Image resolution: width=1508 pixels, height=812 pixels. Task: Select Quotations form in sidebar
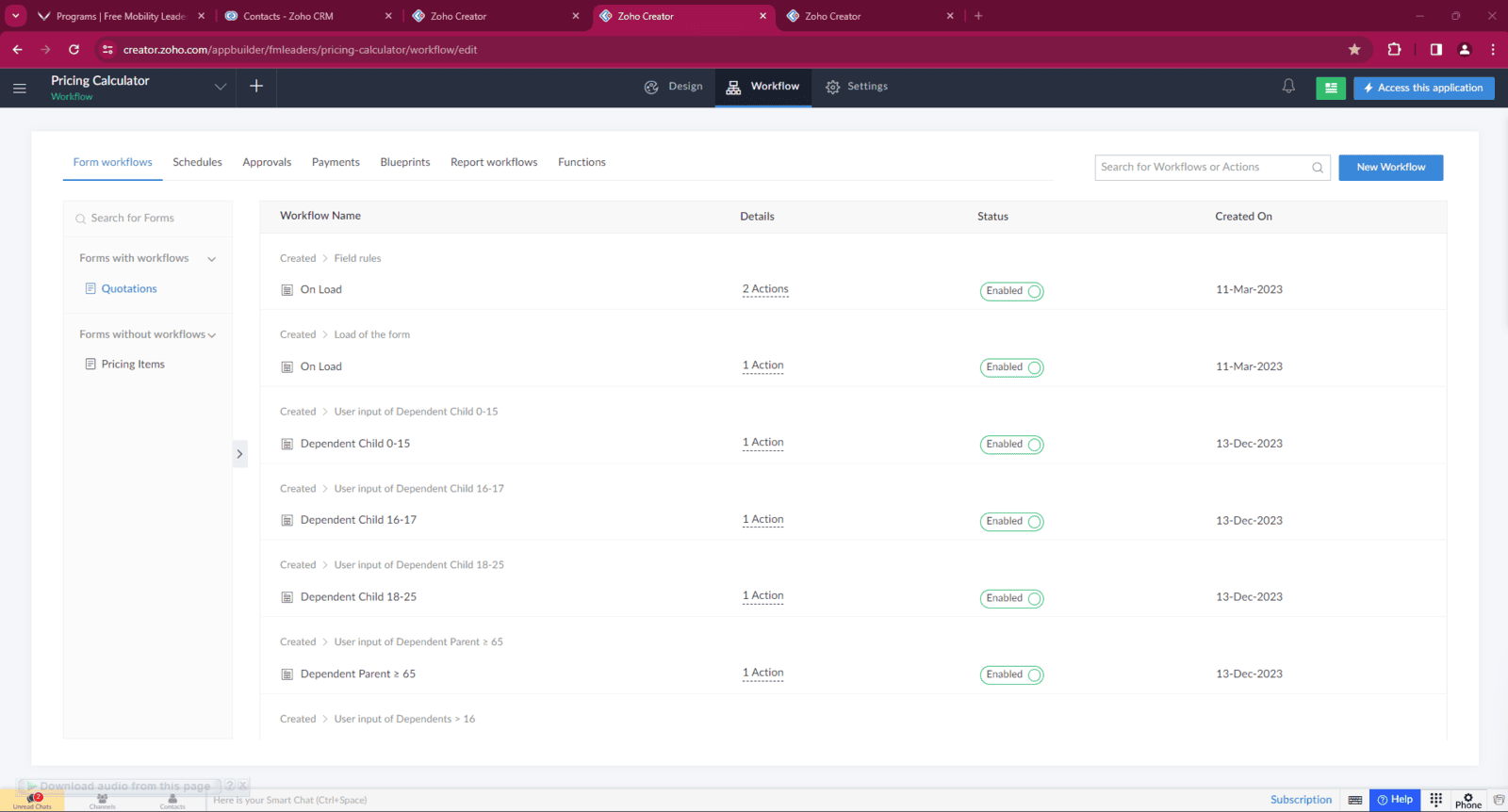[x=129, y=289]
